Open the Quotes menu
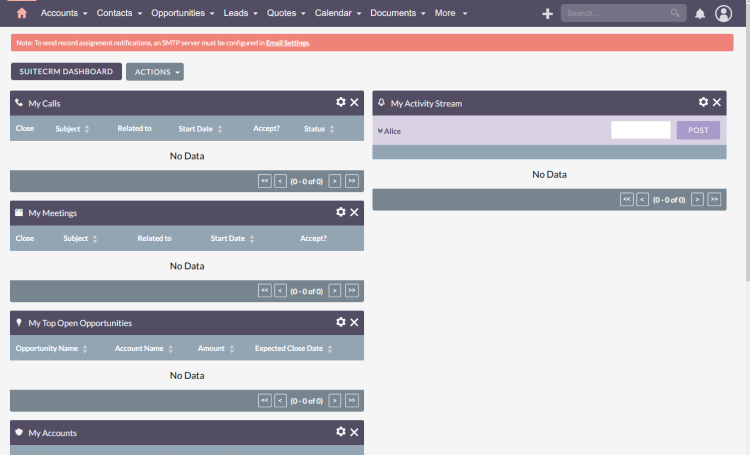The image size is (750, 455). pyautogui.click(x=286, y=13)
